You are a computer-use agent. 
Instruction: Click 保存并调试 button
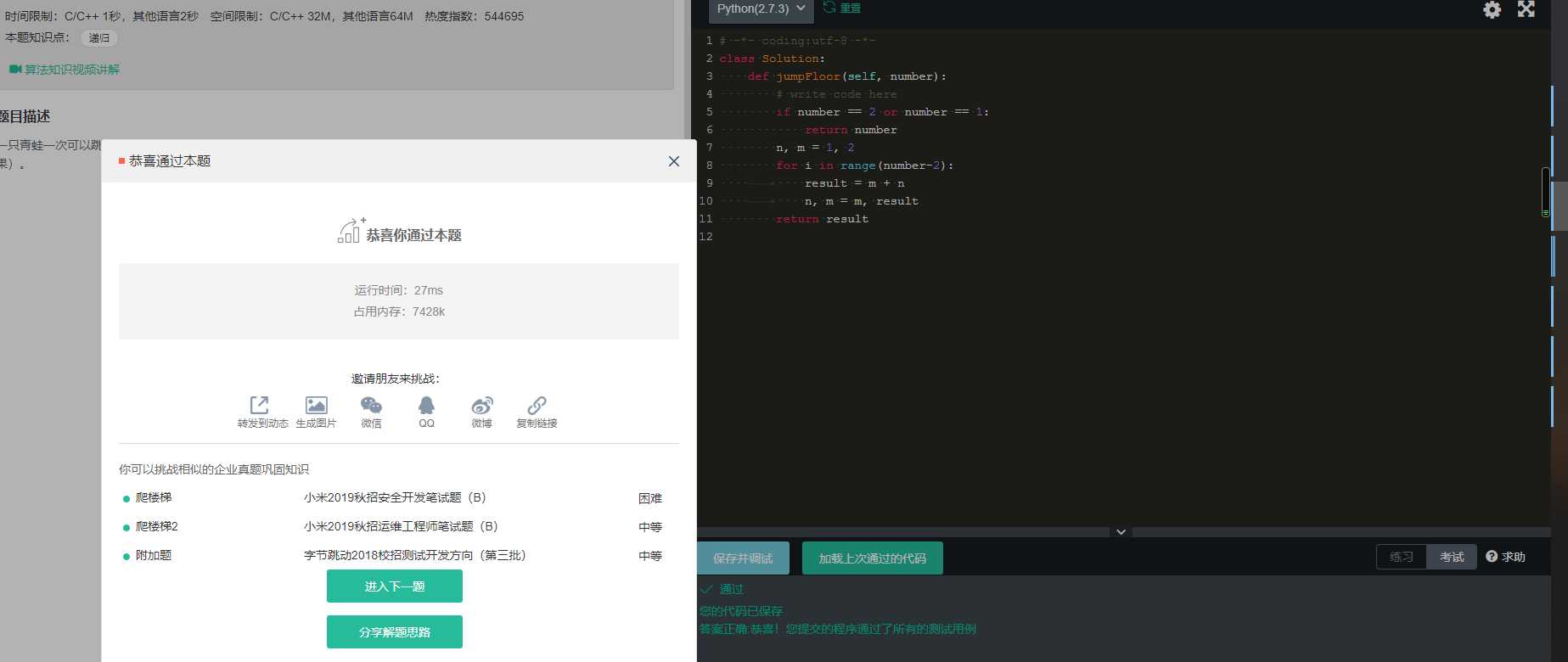(743, 558)
